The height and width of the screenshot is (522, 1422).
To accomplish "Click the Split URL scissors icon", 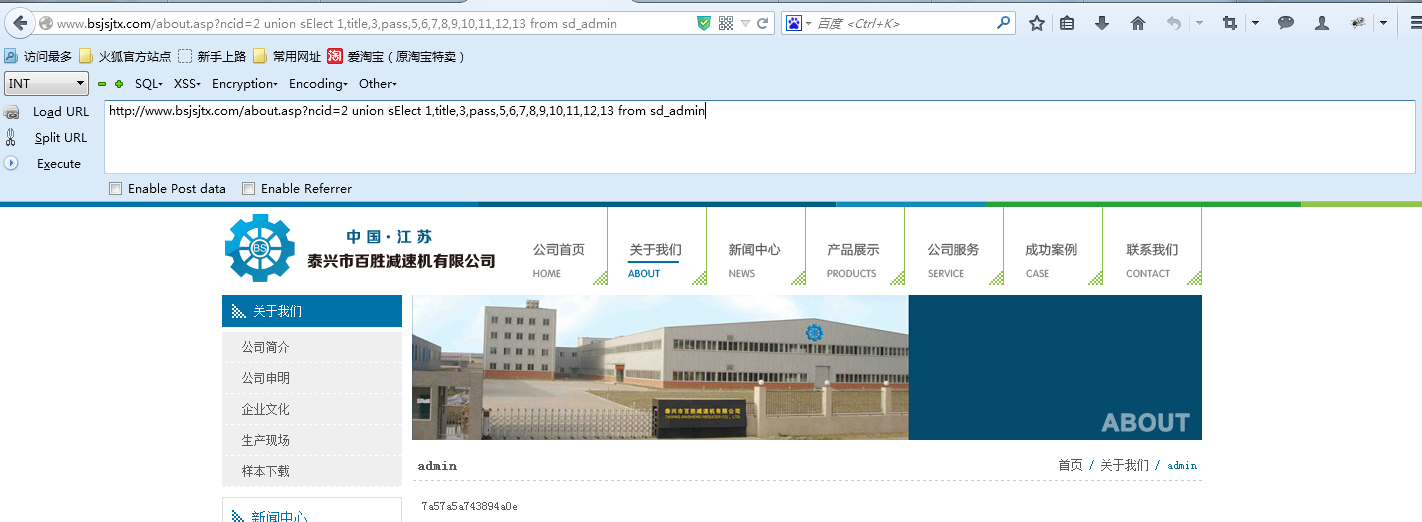I will click(x=11, y=137).
